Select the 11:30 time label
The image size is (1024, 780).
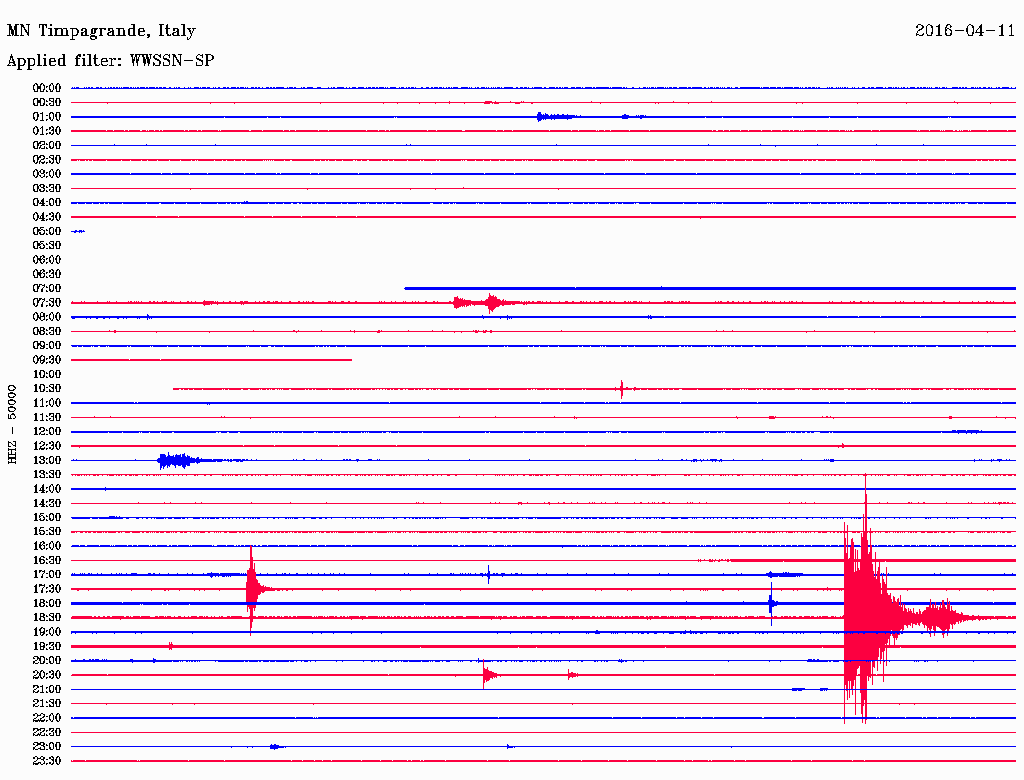(47, 417)
